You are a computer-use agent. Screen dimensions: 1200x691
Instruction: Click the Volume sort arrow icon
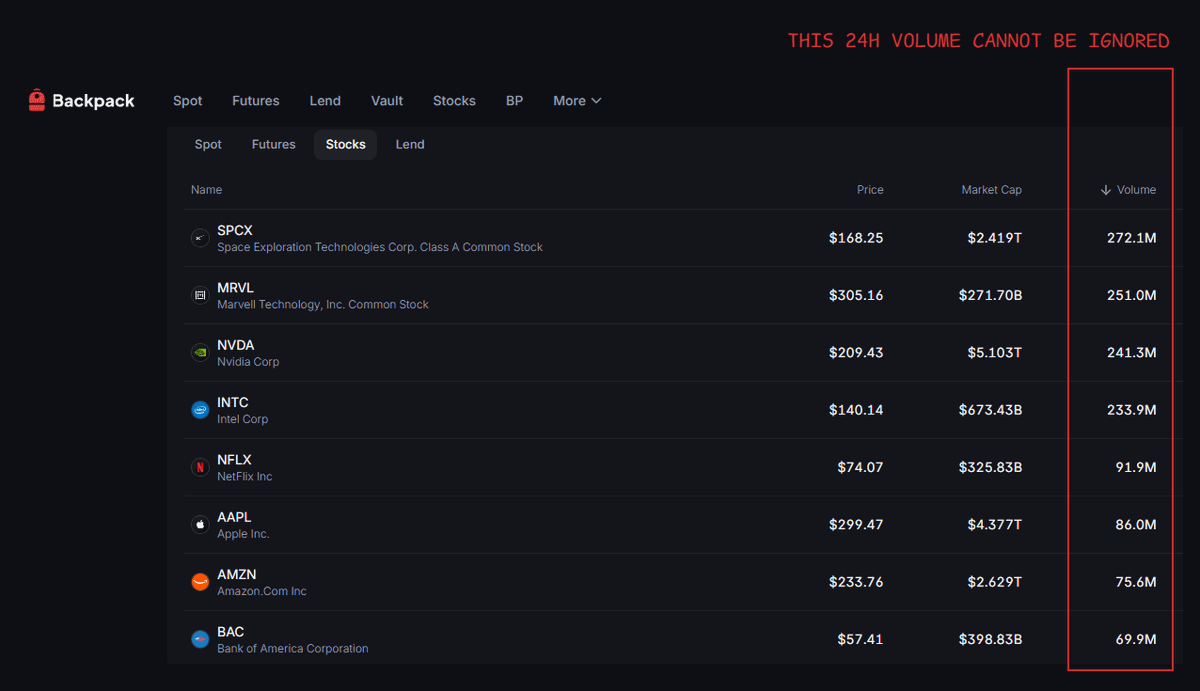pos(1105,190)
